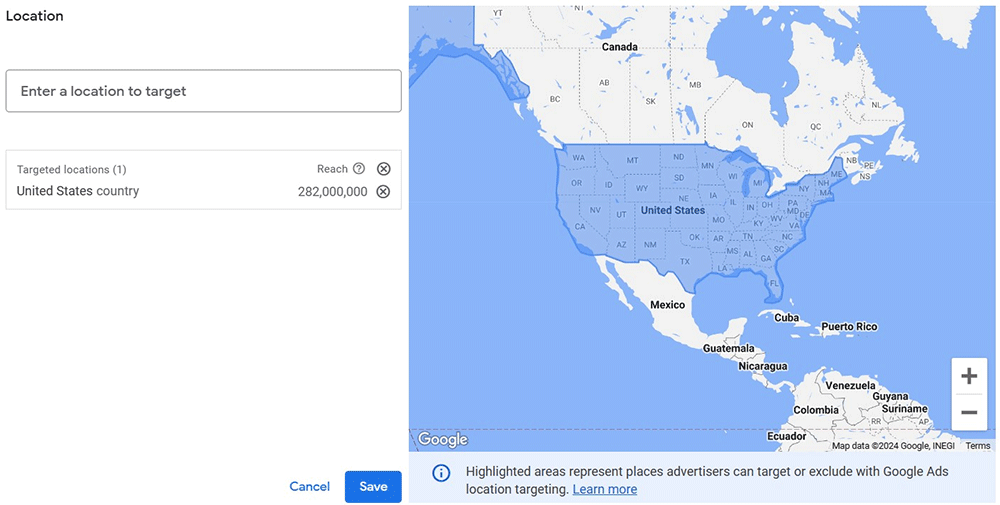Click the Canada label on the map
The width and height of the screenshot is (1000, 505).
(x=620, y=47)
